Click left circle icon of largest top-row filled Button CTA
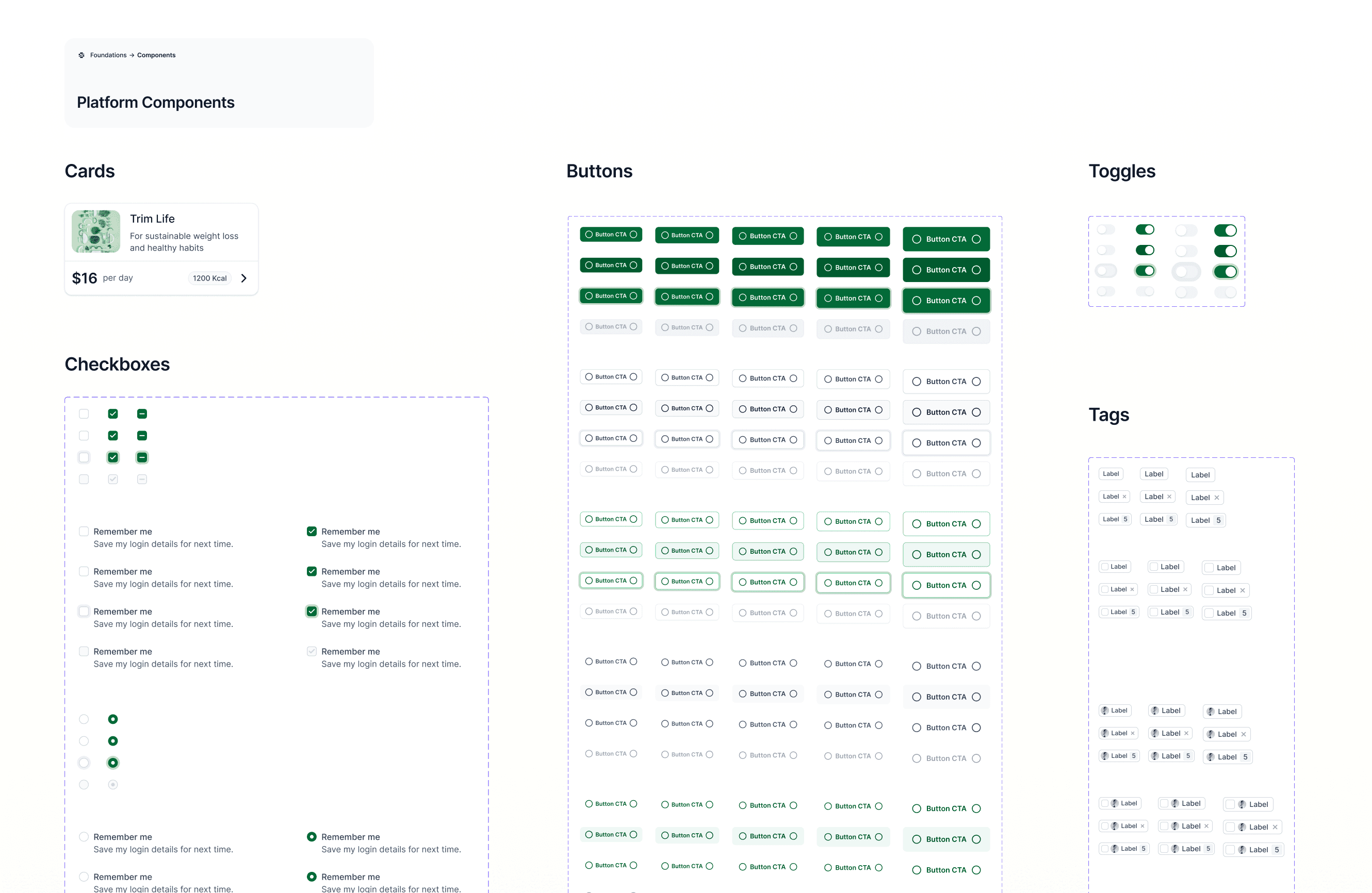Image resolution: width=1372 pixels, height=893 pixels. click(x=917, y=239)
